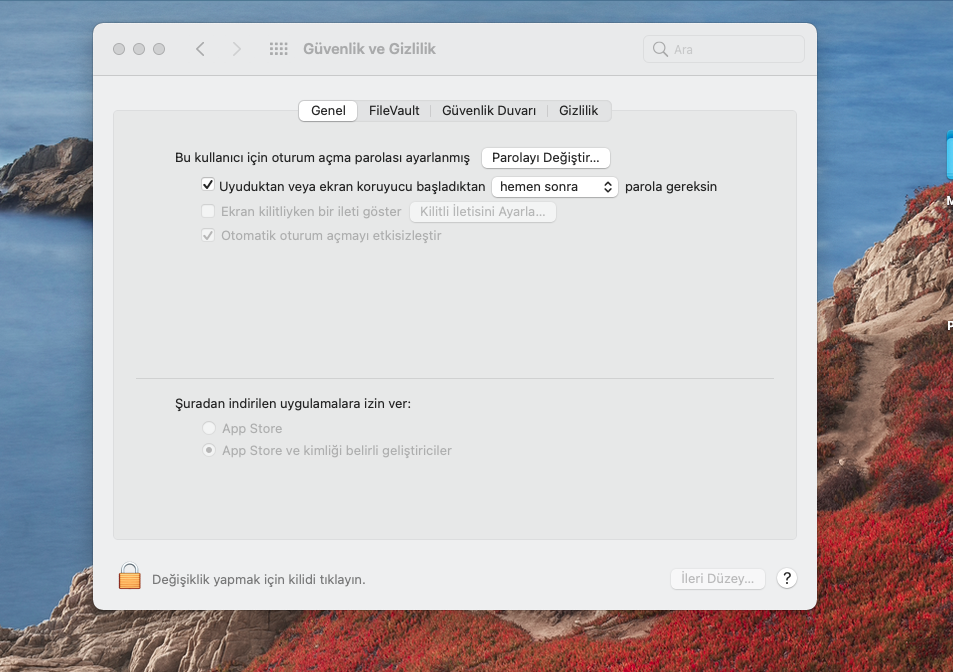
Task: Show all preferences via grid icon
Action: click(x=279, y=49)
